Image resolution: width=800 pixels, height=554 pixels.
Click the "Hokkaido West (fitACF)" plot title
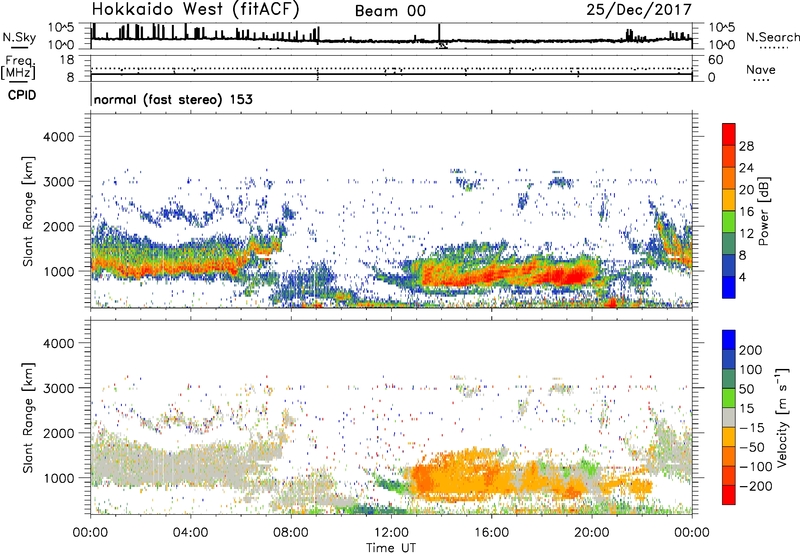(x=196, y=10)
